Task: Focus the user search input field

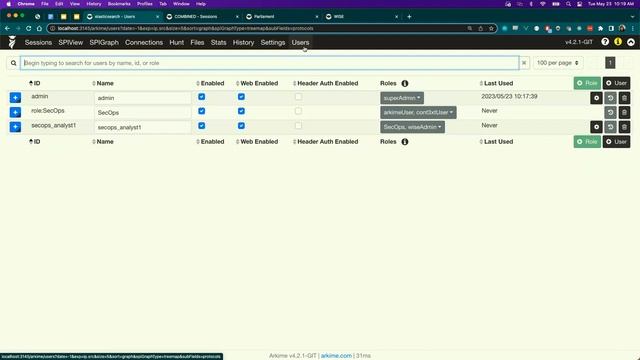Action: pyautogui.click(x=269, y=63)
